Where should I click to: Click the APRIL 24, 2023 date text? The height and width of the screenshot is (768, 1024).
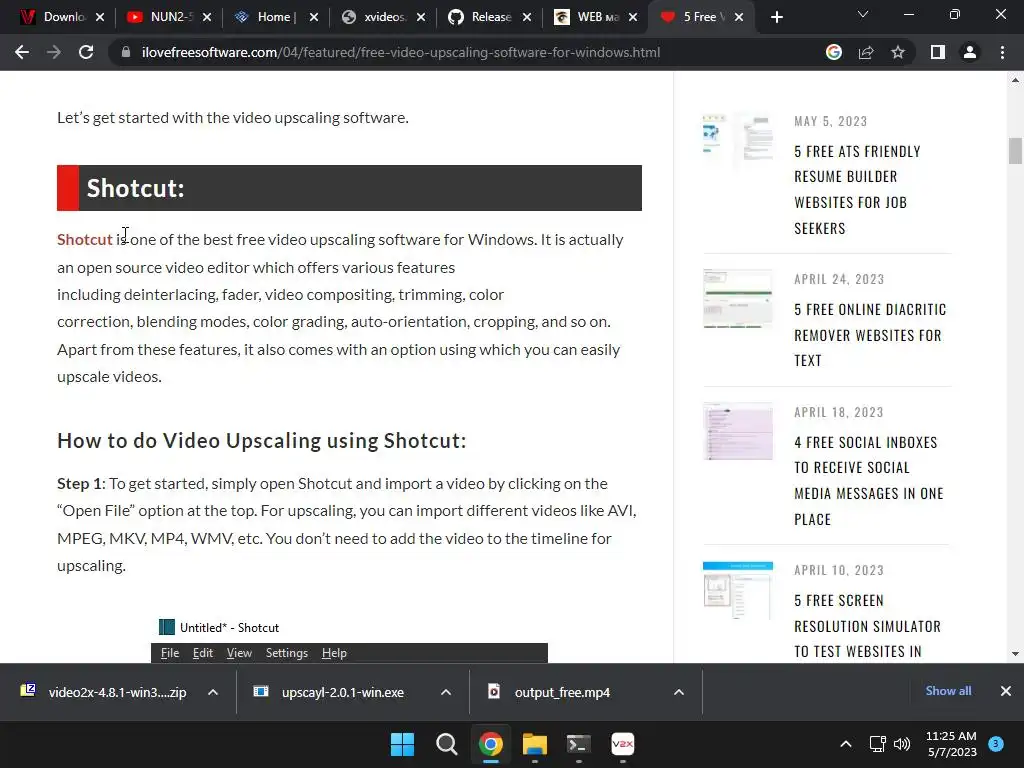839,280
